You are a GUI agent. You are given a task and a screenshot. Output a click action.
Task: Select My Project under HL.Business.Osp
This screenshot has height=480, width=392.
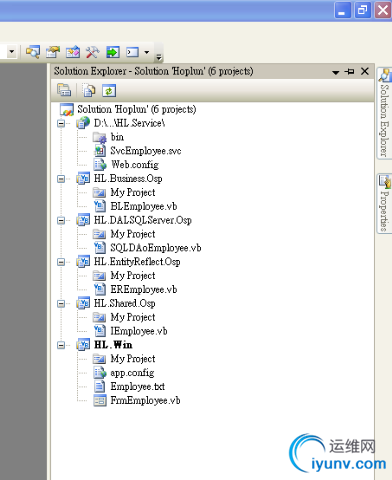coord(133,193)
